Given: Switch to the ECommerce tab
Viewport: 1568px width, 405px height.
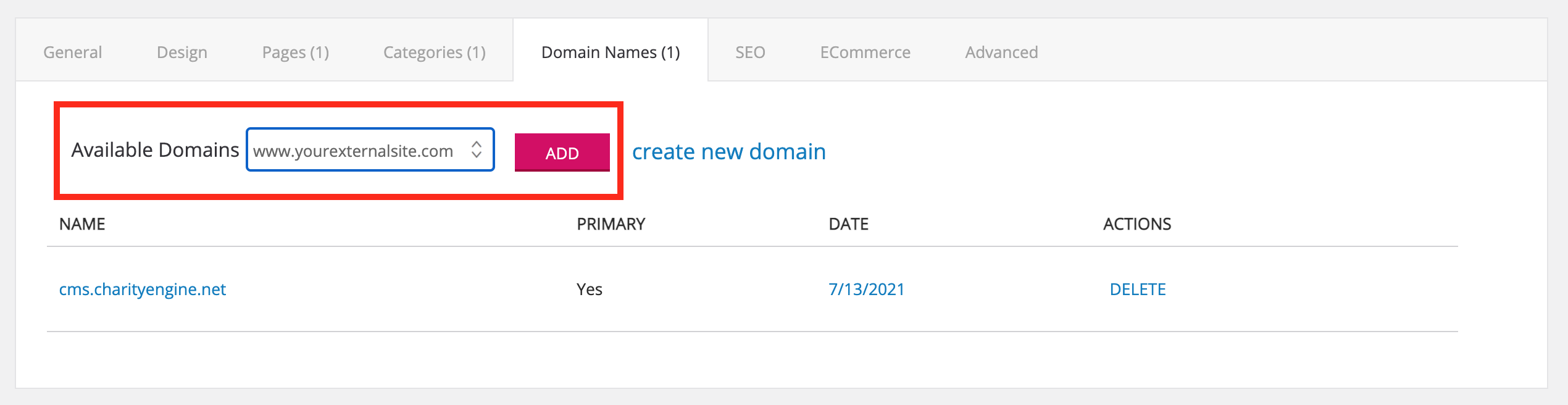Looking at the screenshot, I should pyautogui.click(x=865, y=52).
